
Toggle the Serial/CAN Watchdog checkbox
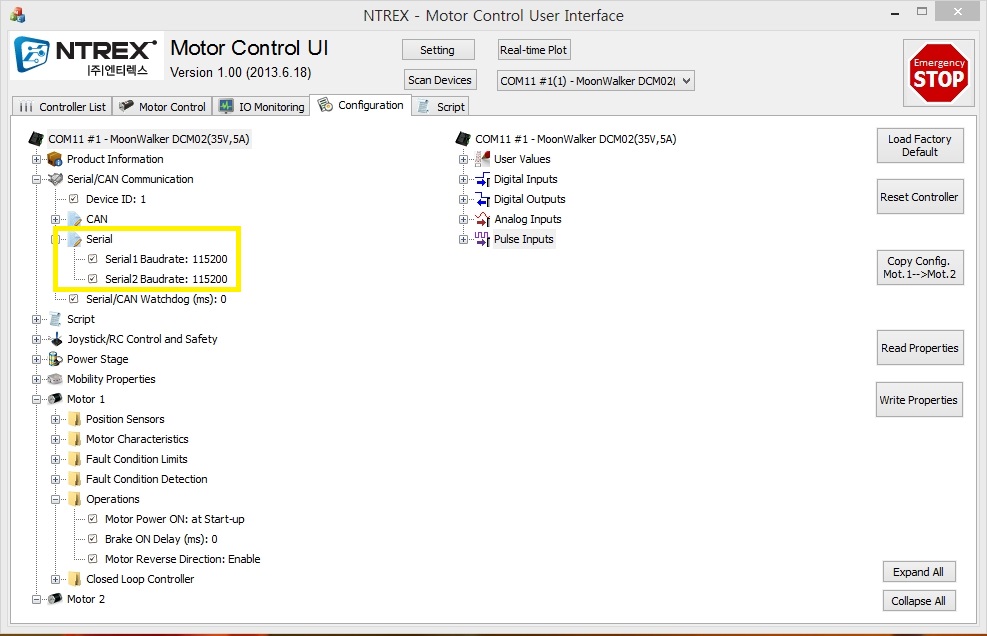pos(74,299)
